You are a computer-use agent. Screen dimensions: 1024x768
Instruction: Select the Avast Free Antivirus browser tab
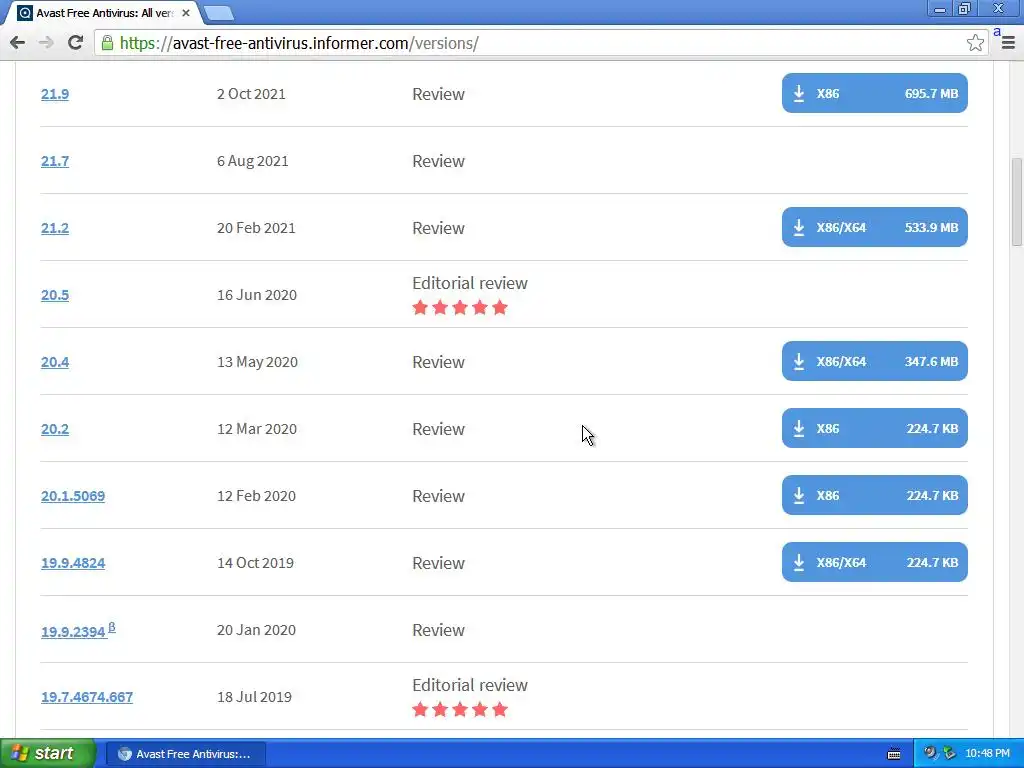point(103,13)
